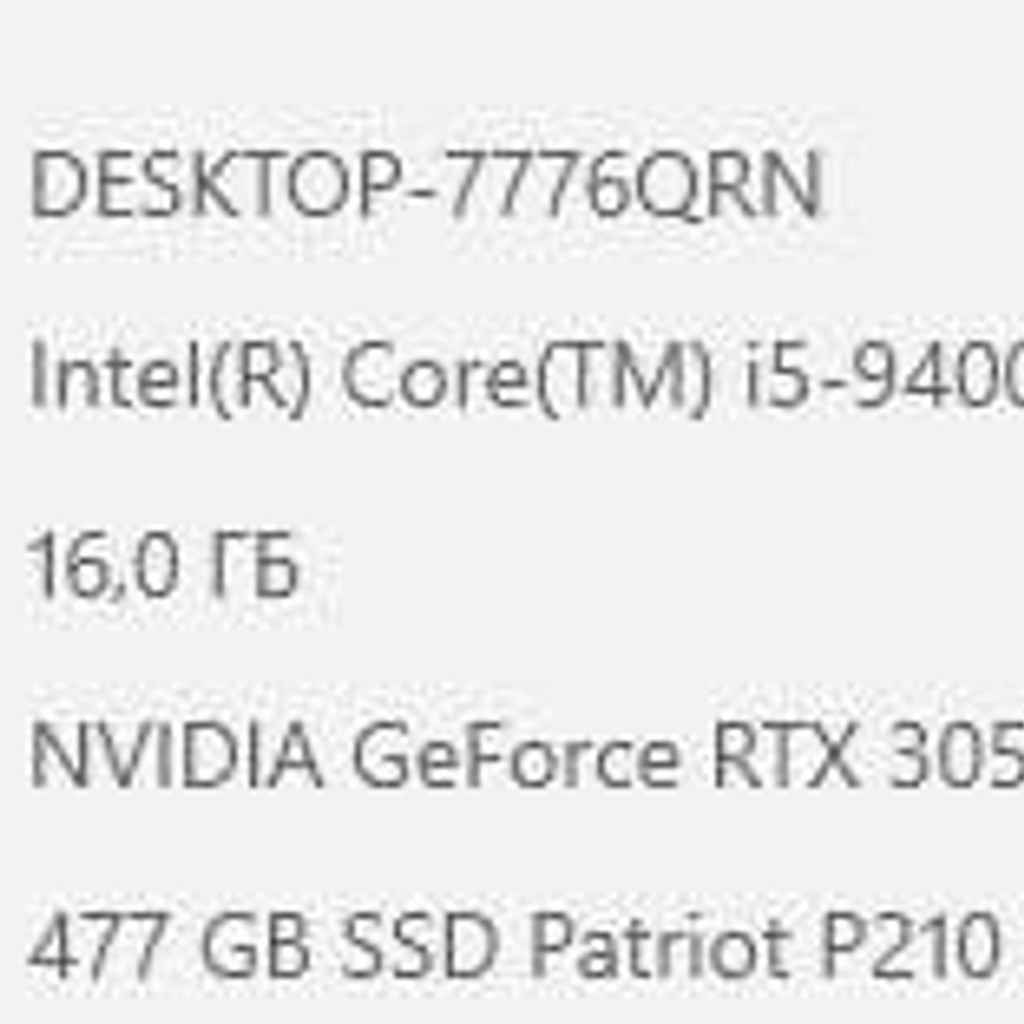Click the word NVIDIA

point(176,755)
